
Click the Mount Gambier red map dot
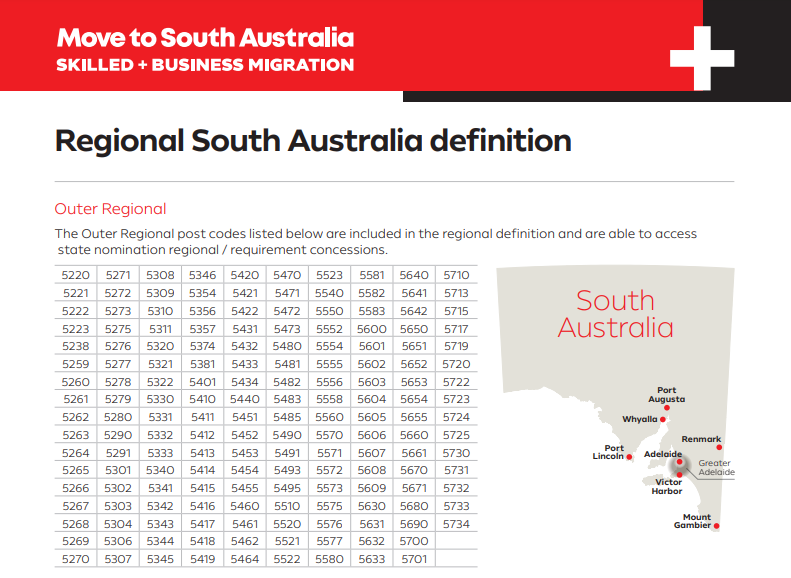(716, 526)
